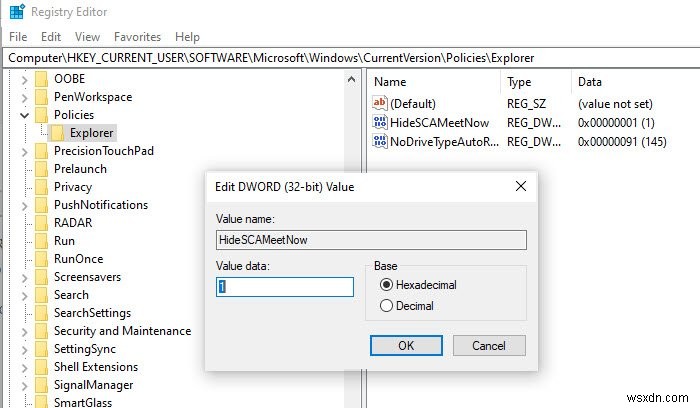Image resolution: width=700 pixels, height=408 pixels.
Task: Click the PrecisionTouchPad folder icon
Action: [x=42, y=151]
